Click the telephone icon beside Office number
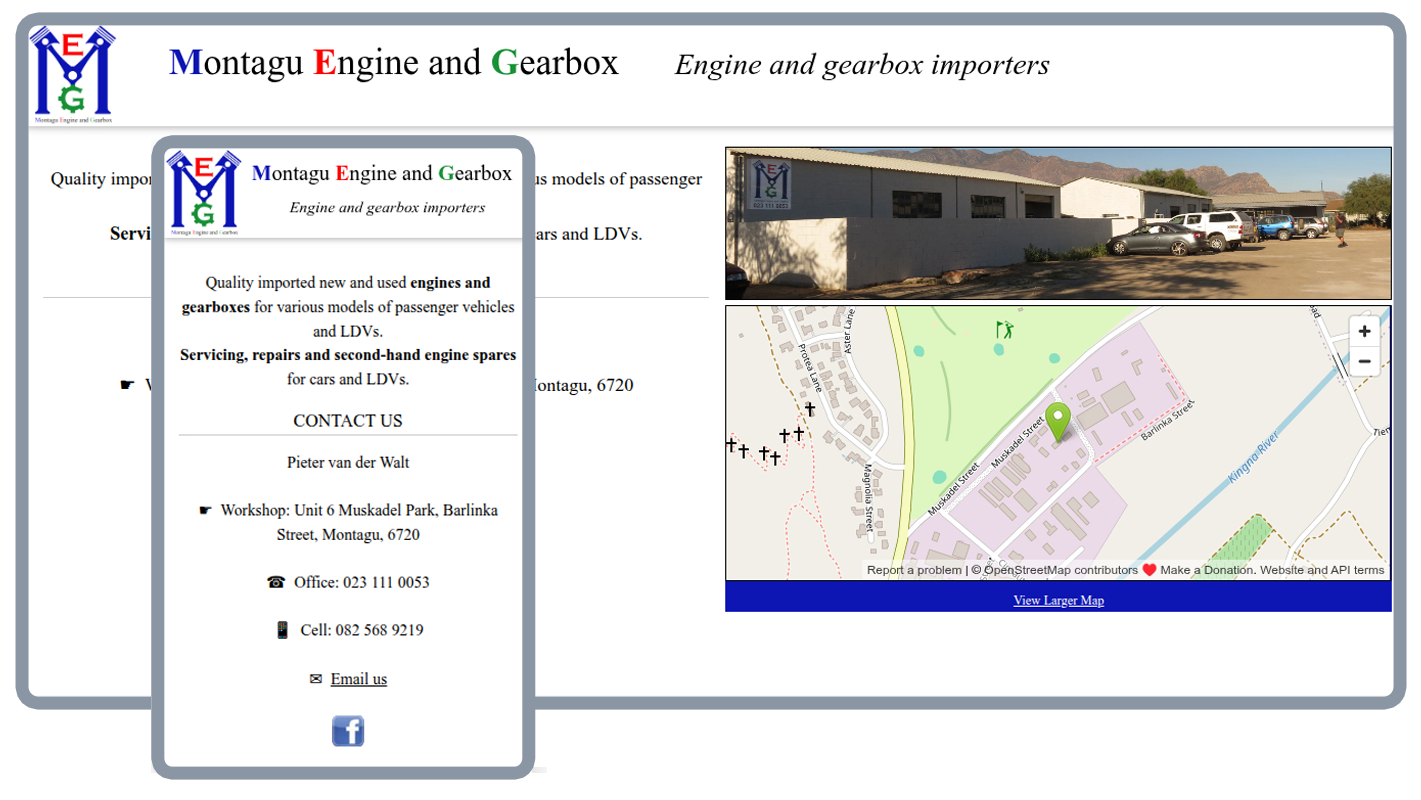Screen dimensions: 1421x800 (276, 582)
